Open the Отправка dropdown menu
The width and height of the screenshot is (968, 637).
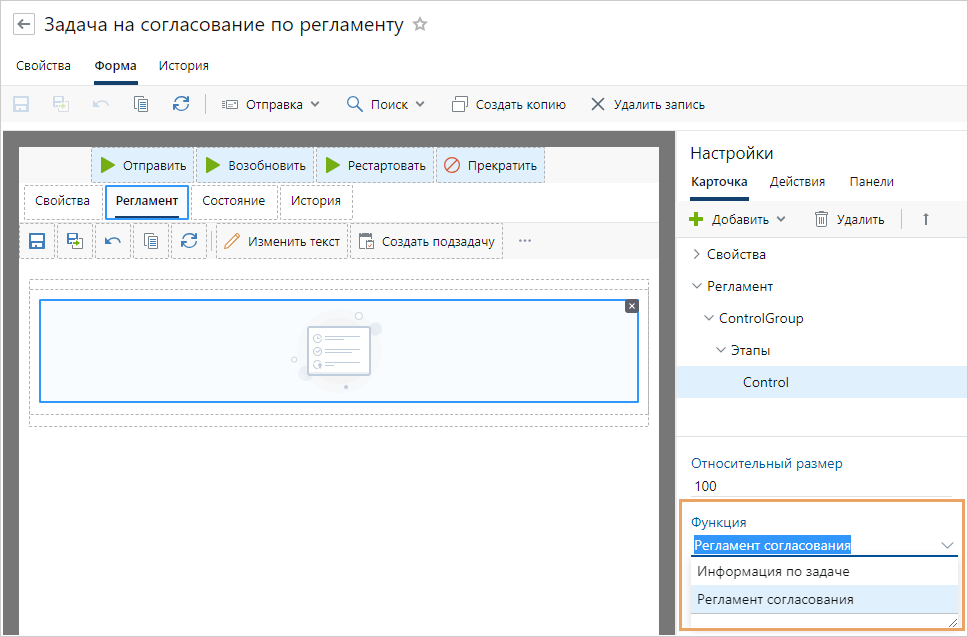tap(270, 104)
